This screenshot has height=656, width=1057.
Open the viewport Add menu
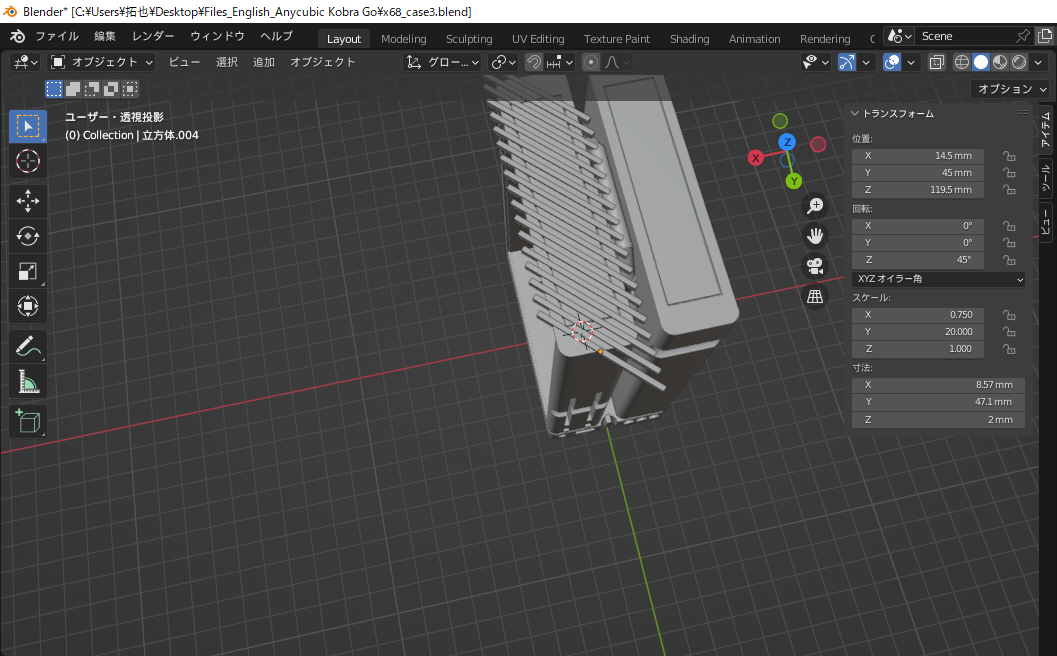(264, 62)
